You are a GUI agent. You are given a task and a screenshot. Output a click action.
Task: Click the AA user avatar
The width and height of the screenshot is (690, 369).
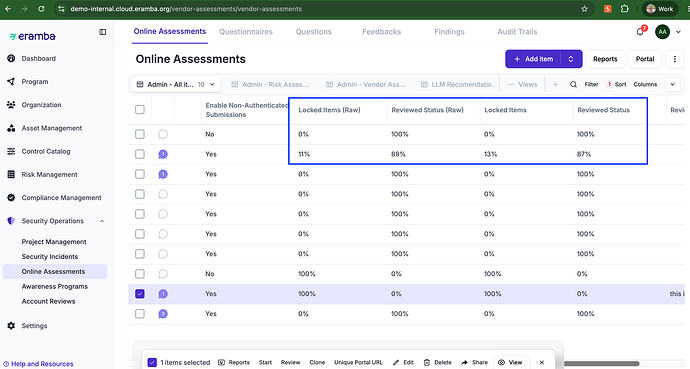[662, 32]
